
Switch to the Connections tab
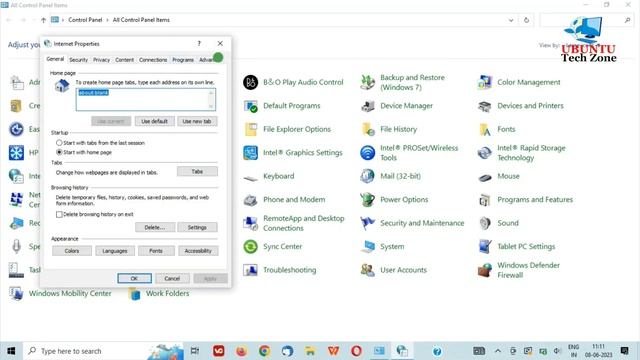tap(153, 60)
